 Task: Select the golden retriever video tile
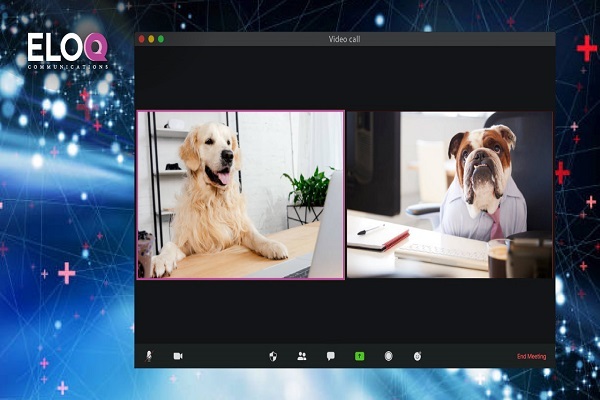(x=240, y=194)
